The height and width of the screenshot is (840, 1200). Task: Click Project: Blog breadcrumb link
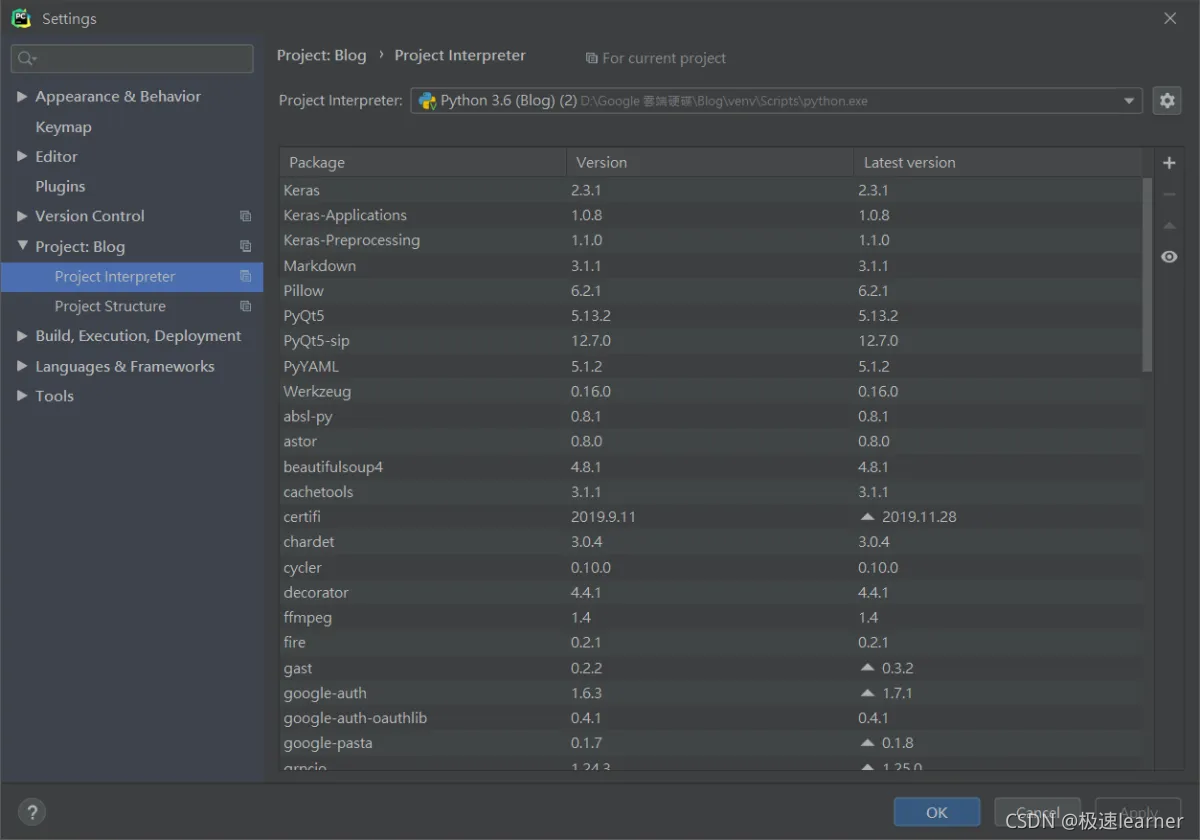[322, 55]
